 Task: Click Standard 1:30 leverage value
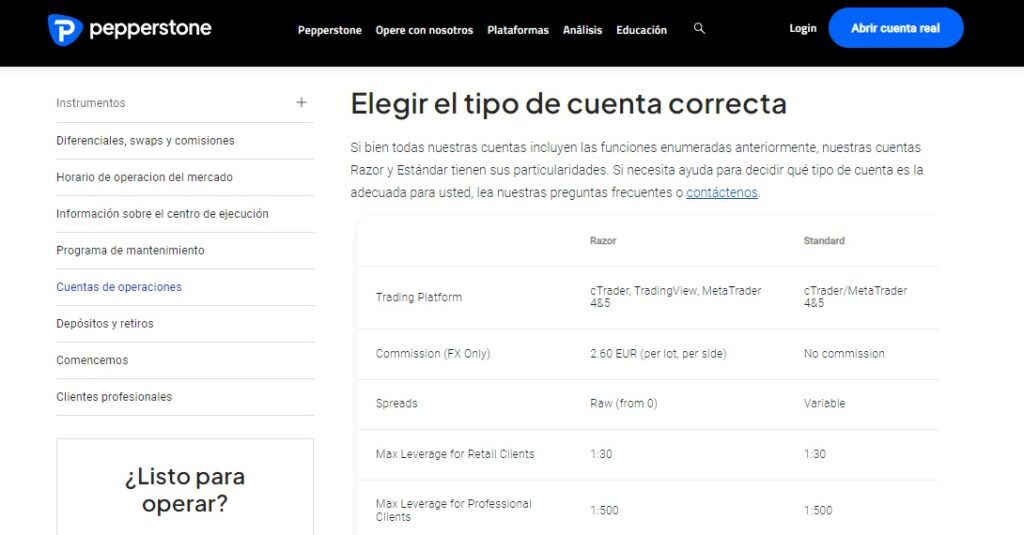tap(814, 454)
